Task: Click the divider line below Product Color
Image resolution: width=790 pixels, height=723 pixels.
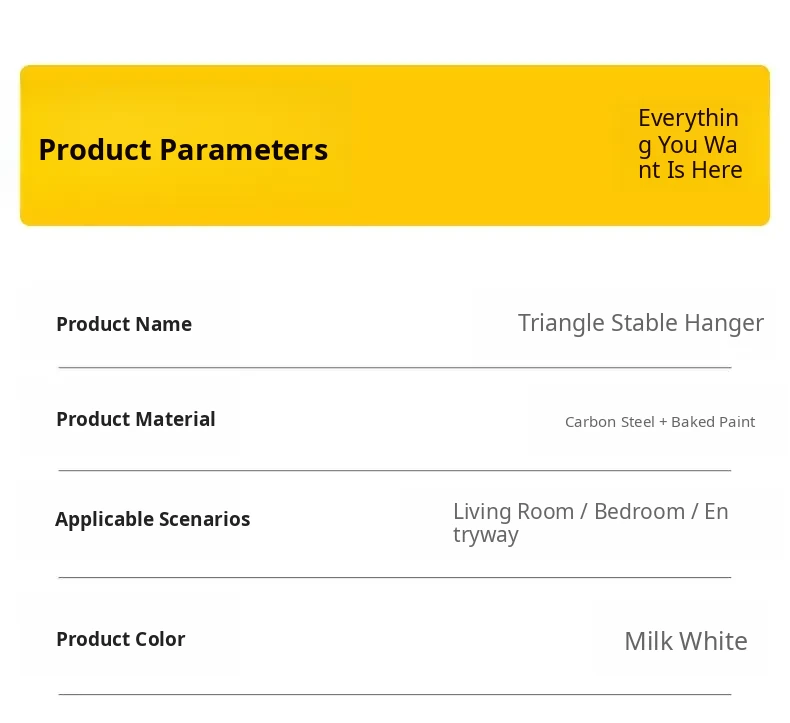Action: click(x=395, y=694)
